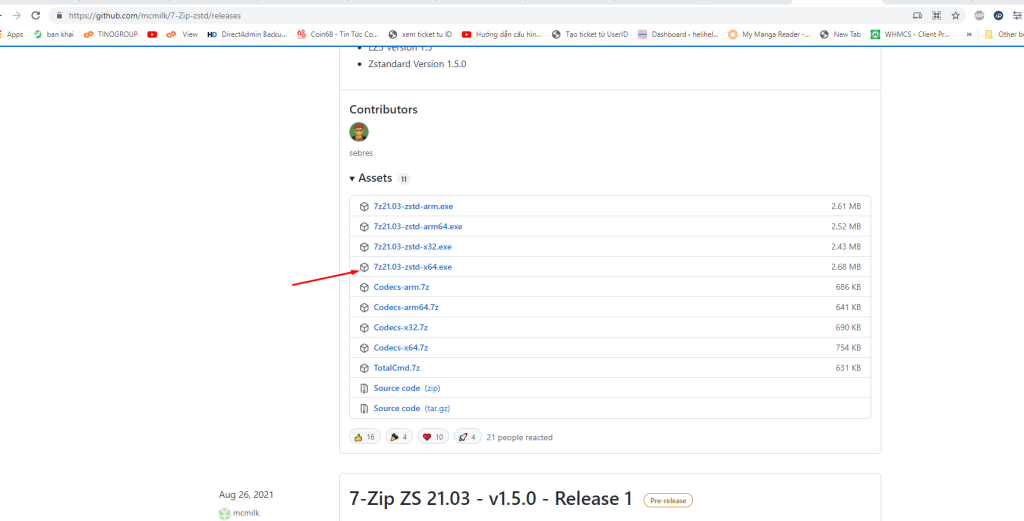This screenshot has height=521, width=1024.
Task: Click package icon beside 7z21.03-zstd-x32.exe
Action: tap(364, 247)
